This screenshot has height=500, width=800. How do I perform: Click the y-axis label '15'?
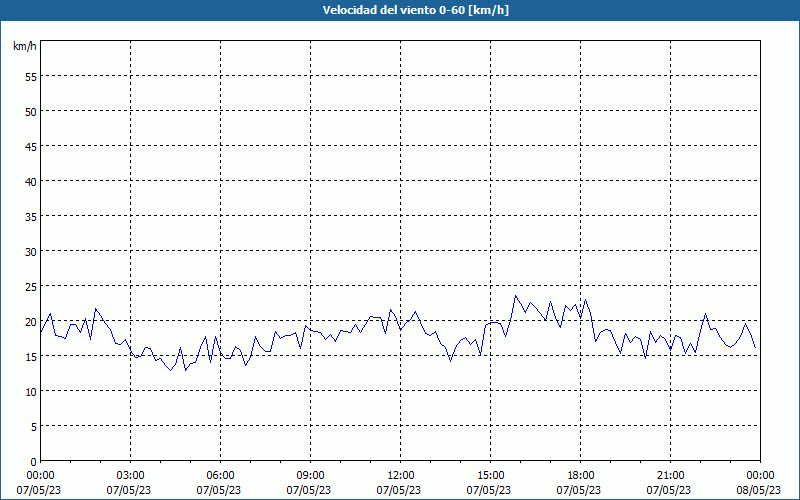coord(31,357)
